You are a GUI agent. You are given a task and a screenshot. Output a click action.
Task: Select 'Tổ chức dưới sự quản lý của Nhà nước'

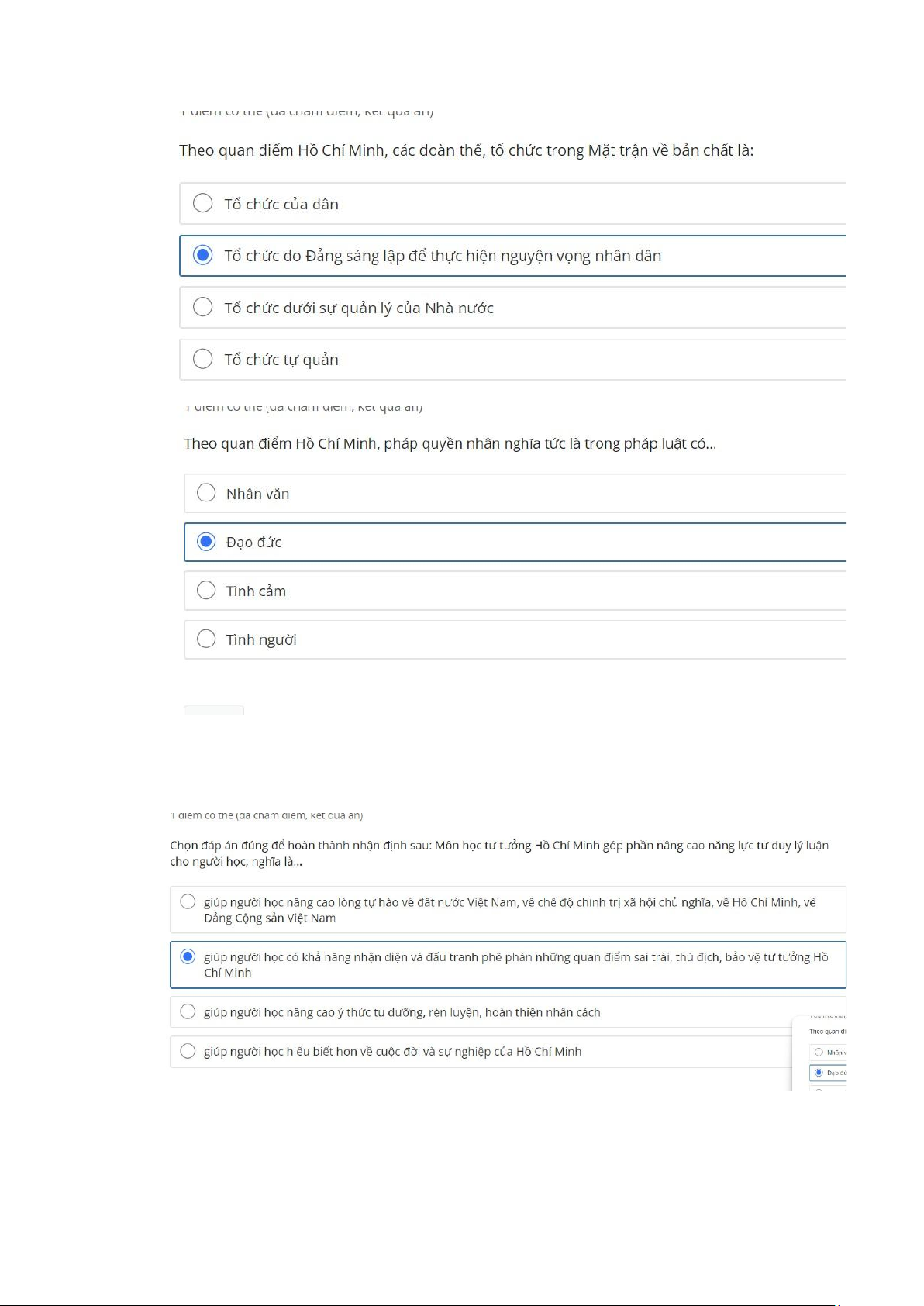pos(203,307)
